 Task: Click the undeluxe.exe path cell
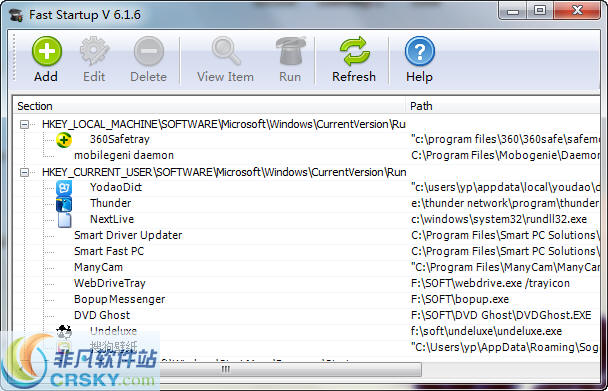coord(486,331)
